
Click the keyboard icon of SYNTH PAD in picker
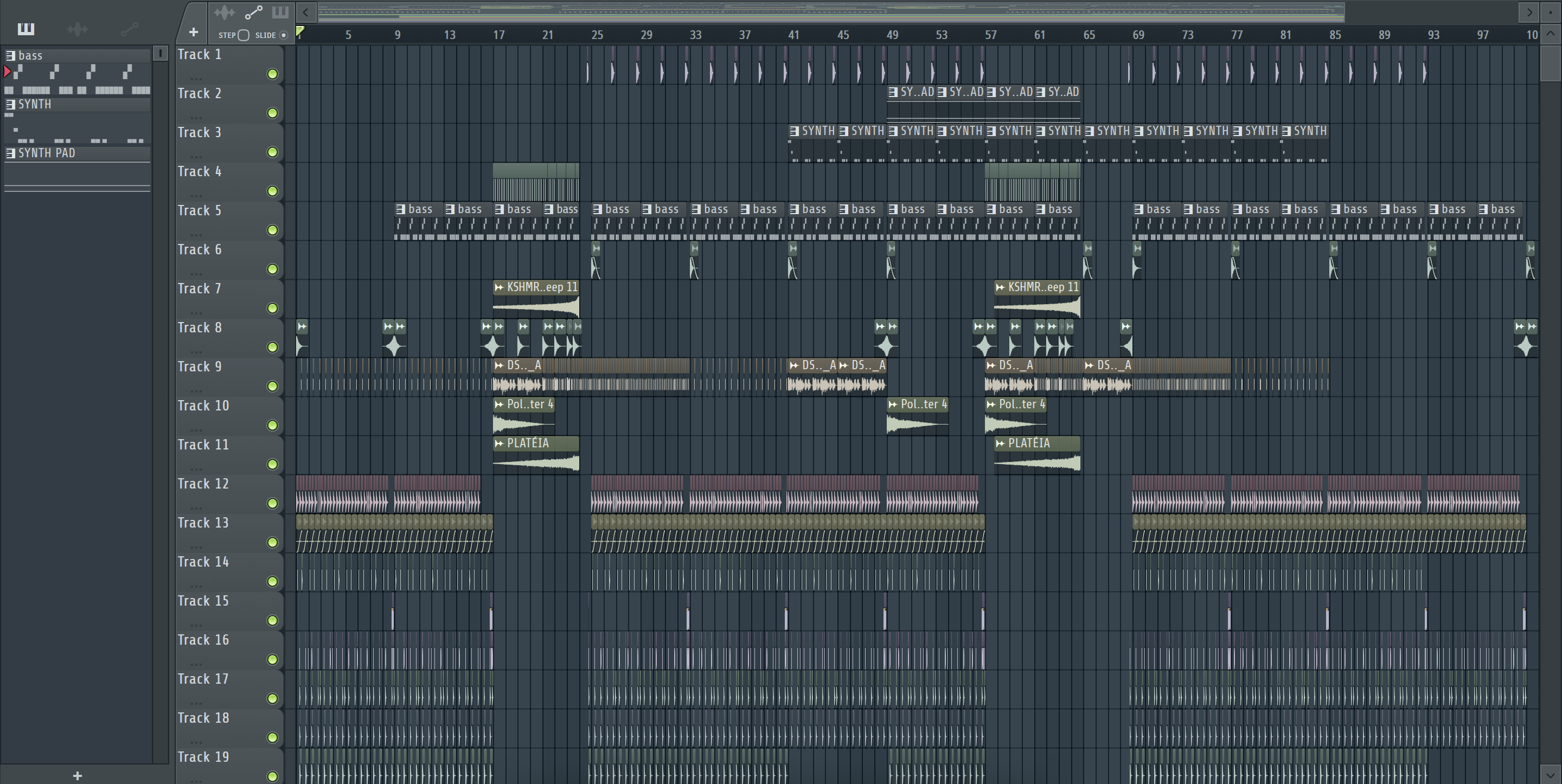10,153
